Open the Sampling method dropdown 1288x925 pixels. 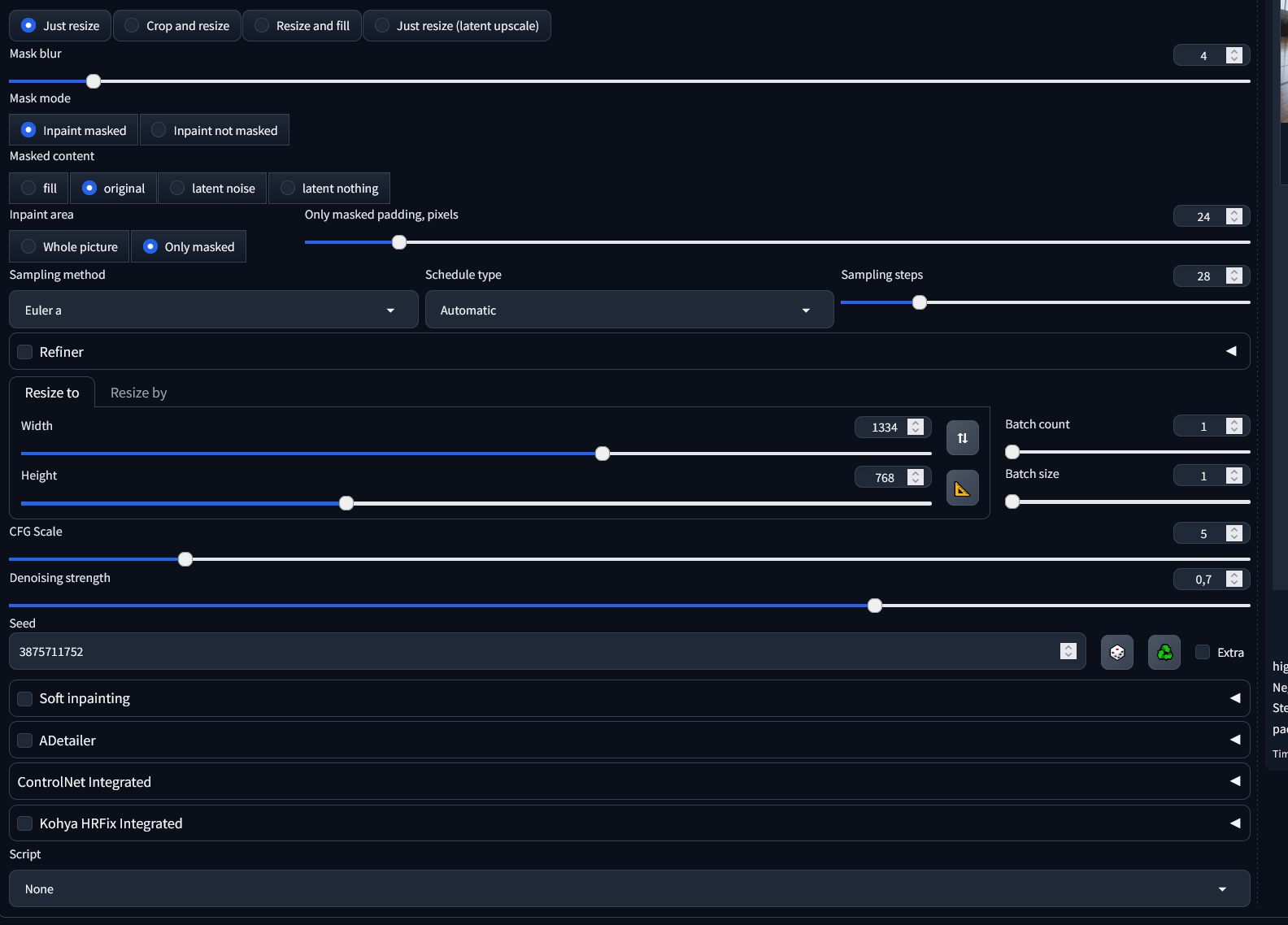coord(214,310)
